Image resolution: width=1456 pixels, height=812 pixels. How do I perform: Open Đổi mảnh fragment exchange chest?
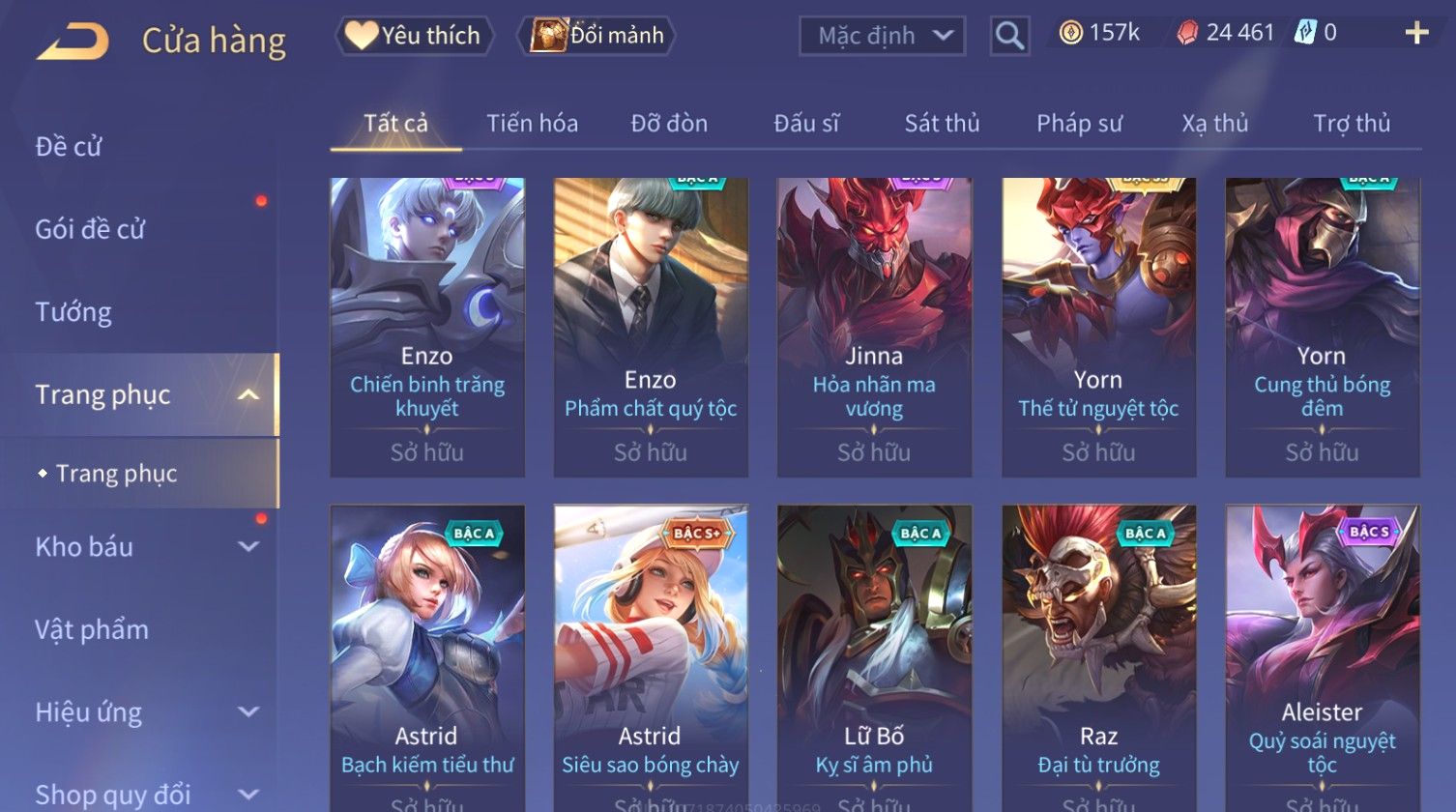click(x=597, y=36)
